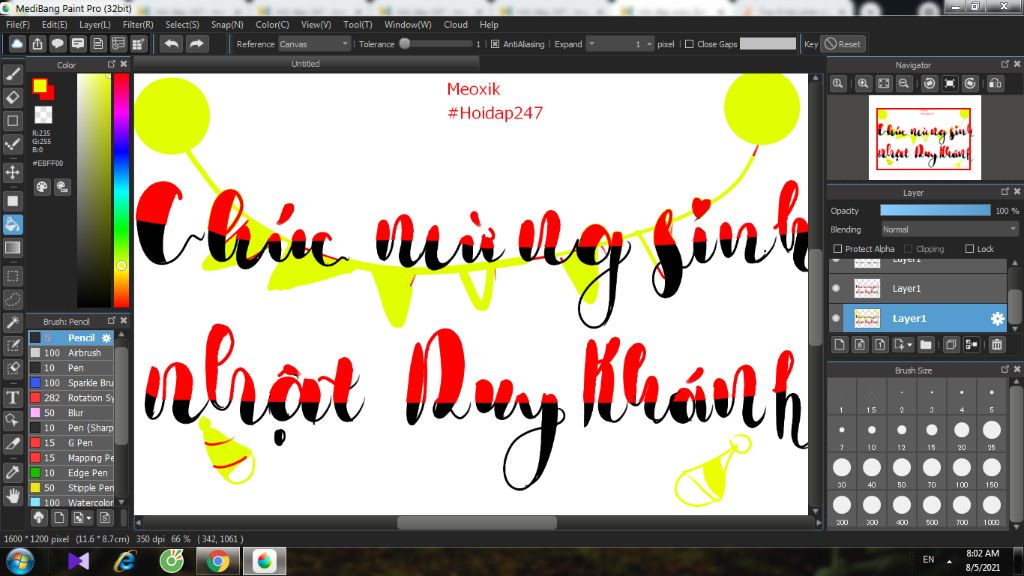The image size is (1024, 576).
Task: Select the Text tool
Action: [12, 397]
